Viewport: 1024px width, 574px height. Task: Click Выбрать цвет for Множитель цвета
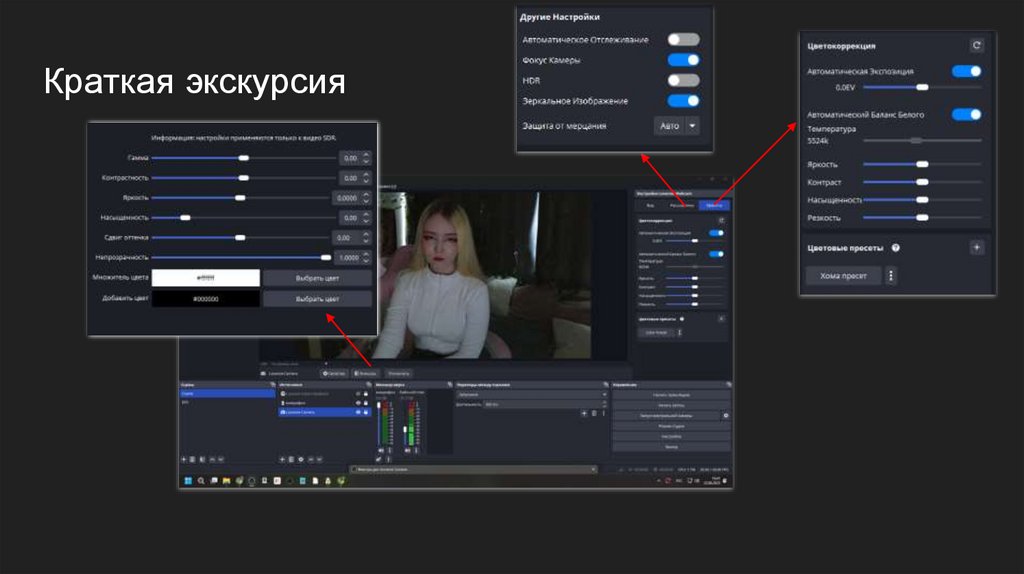(x=317, y=278)
